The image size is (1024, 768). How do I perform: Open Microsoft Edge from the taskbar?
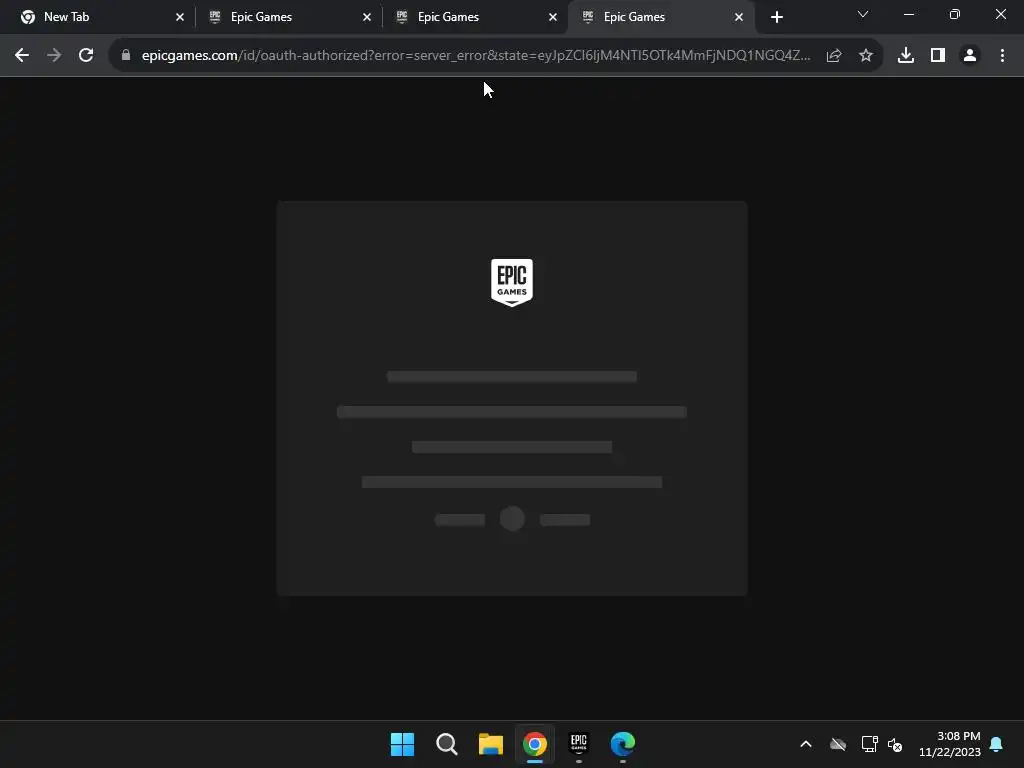(623, 744)
